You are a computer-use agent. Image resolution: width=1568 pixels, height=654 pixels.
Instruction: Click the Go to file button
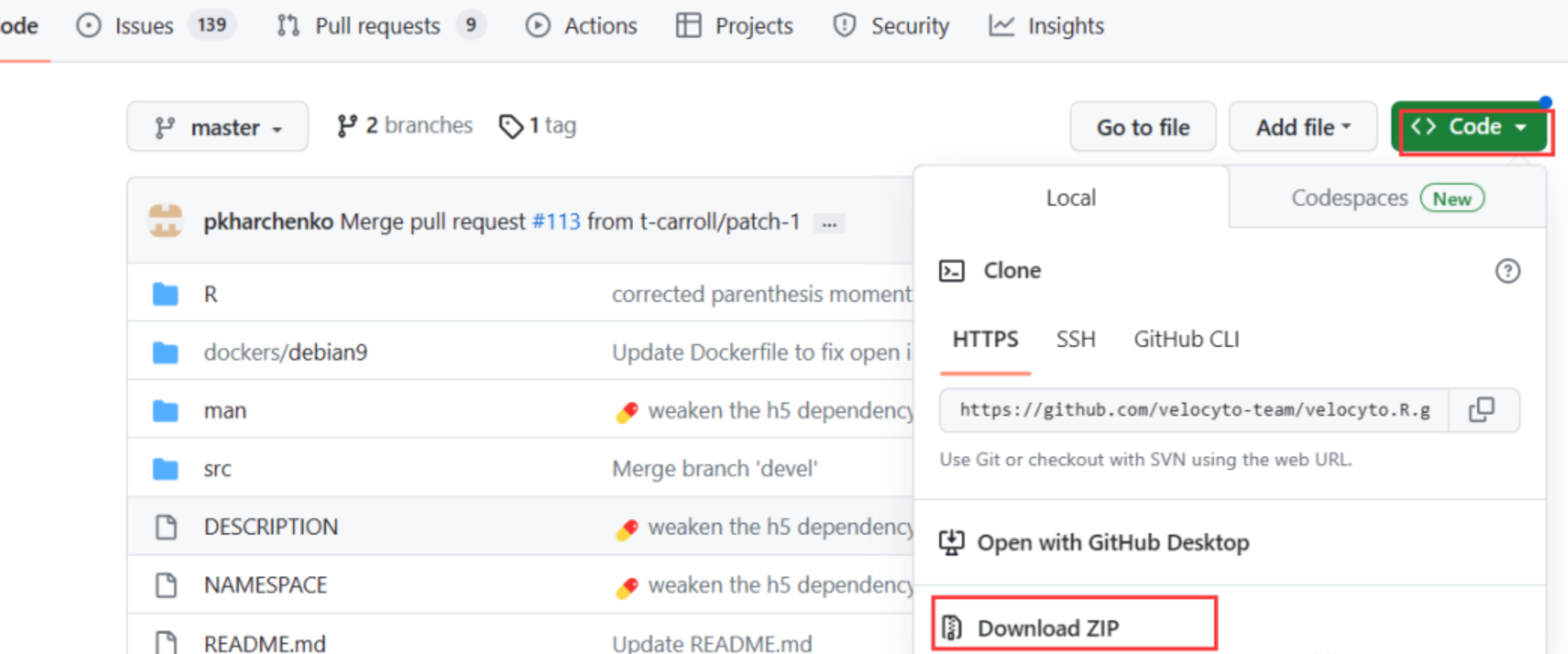click(x=1143, y=127)
